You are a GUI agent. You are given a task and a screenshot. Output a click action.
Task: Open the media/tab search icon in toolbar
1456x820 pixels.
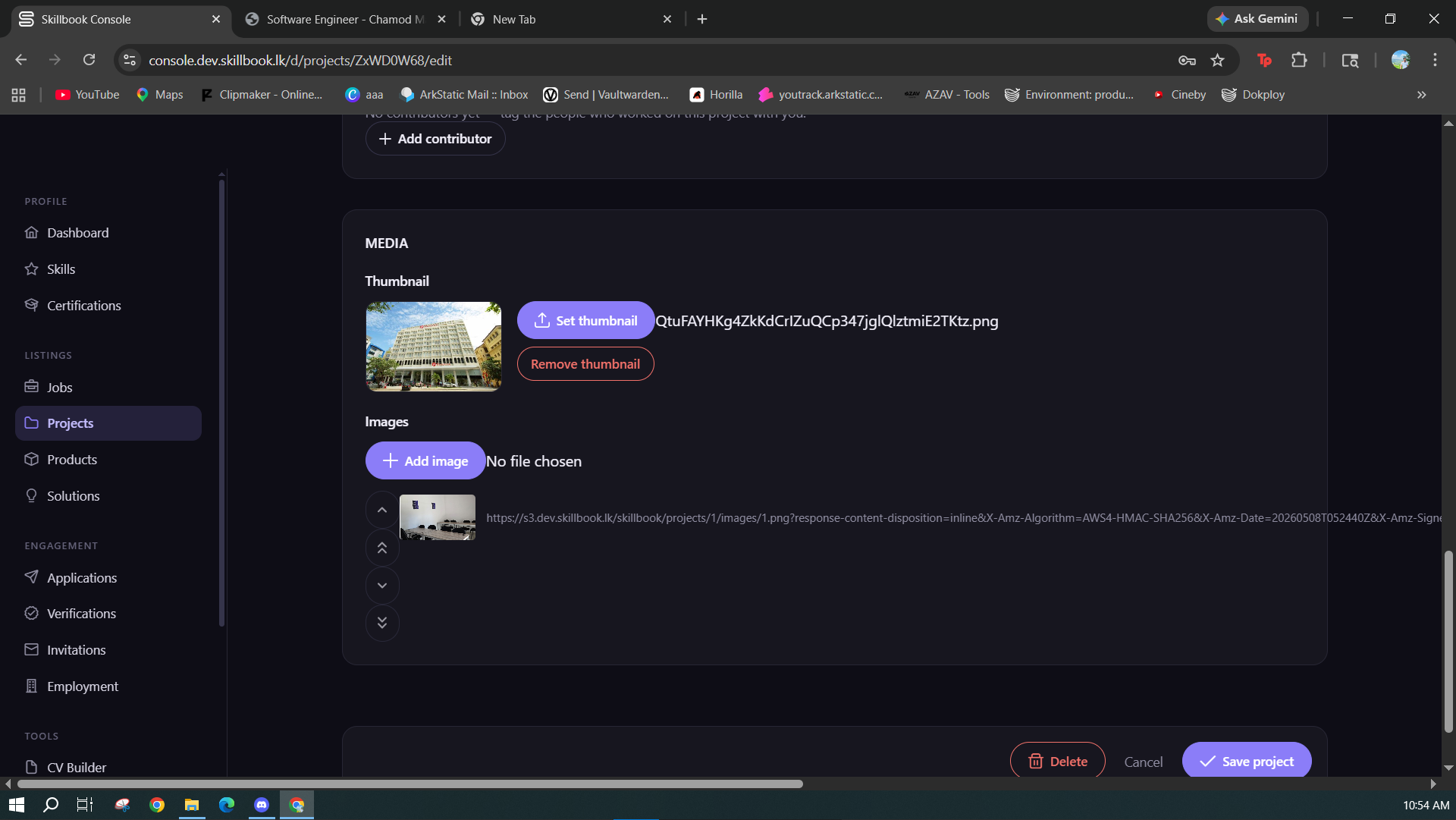[x=1350, y=60]
